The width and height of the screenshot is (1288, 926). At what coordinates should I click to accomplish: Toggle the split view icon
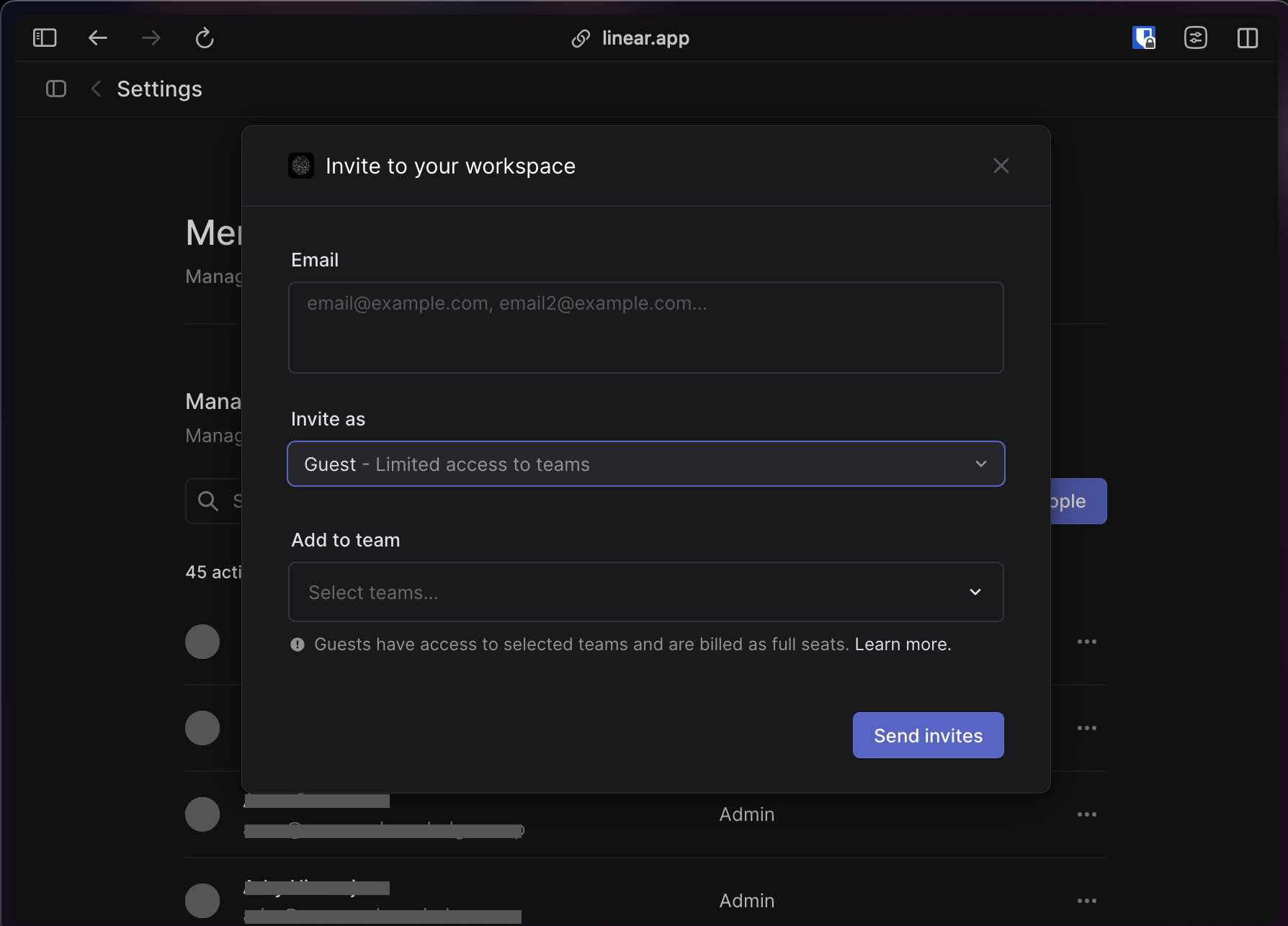click(x=1248, y=37)
